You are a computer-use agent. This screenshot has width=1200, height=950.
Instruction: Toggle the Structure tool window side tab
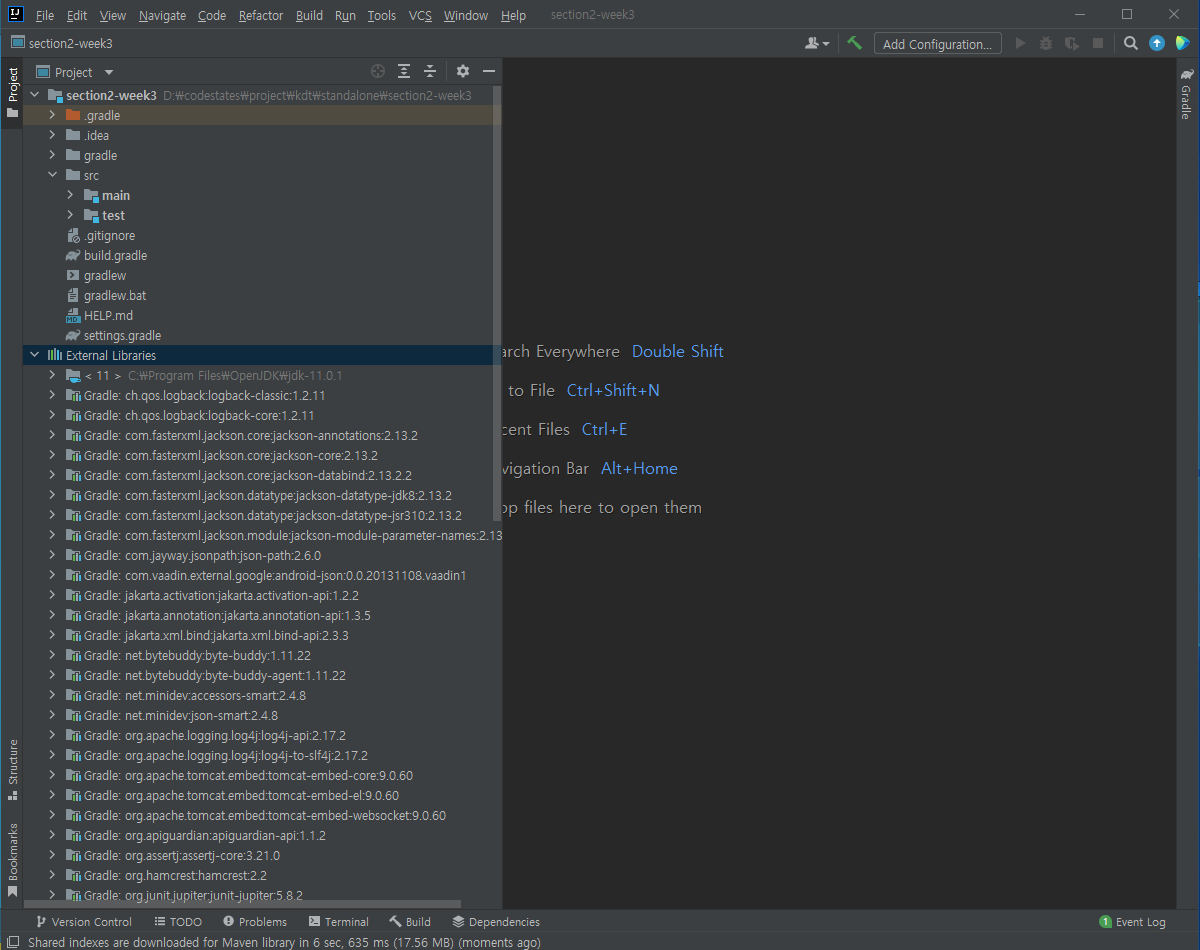click(x=12, y=770)
